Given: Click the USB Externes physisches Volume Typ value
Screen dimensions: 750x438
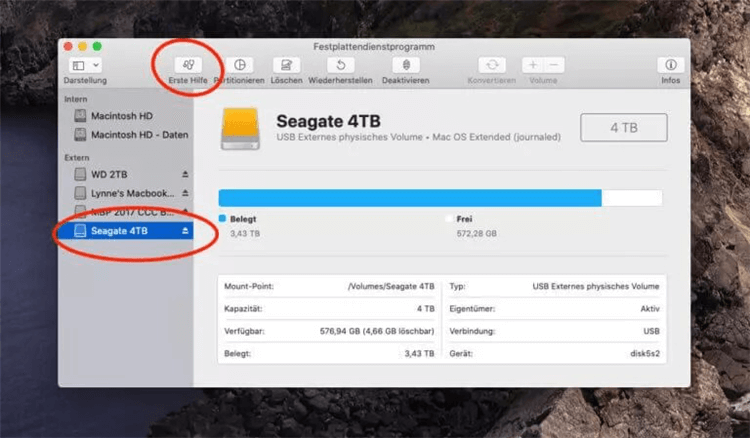Looking at the screenshot, I should (x=596, y=286).
